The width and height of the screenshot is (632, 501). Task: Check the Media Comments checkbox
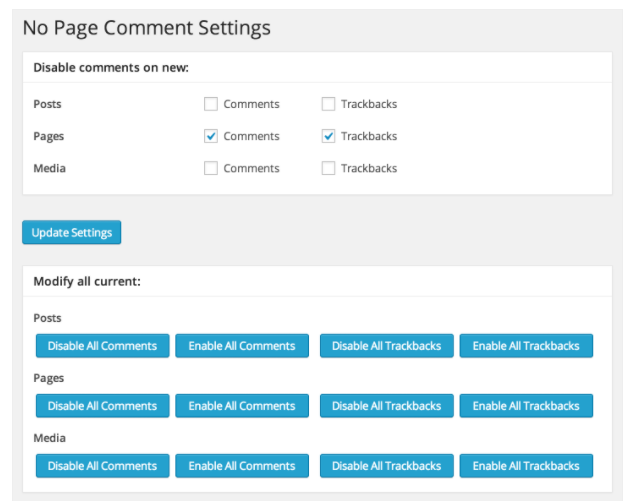coord(211,168)
